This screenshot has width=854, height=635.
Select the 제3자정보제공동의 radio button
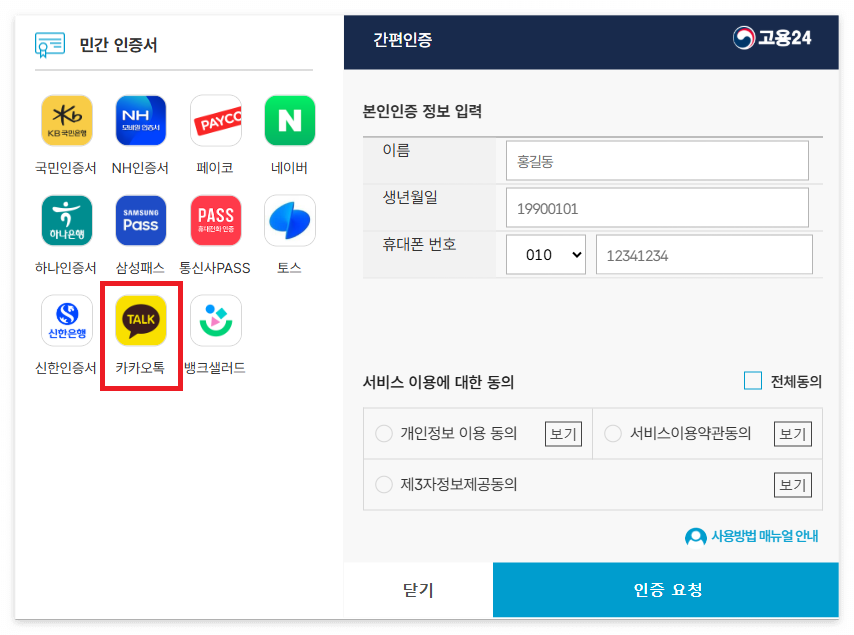coord(384,484)
